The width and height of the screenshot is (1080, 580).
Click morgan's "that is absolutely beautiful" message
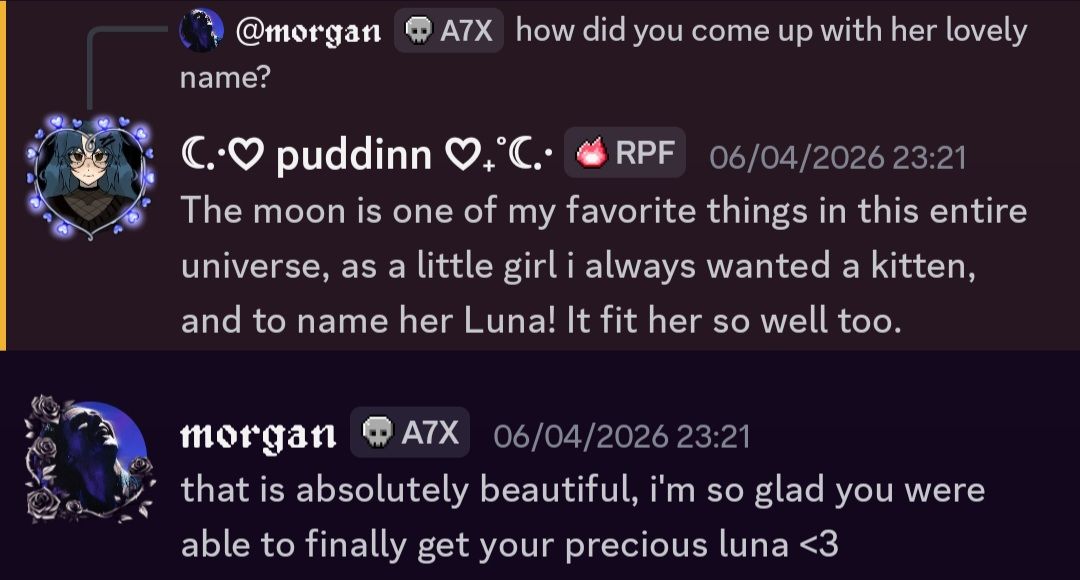[580, 517]
